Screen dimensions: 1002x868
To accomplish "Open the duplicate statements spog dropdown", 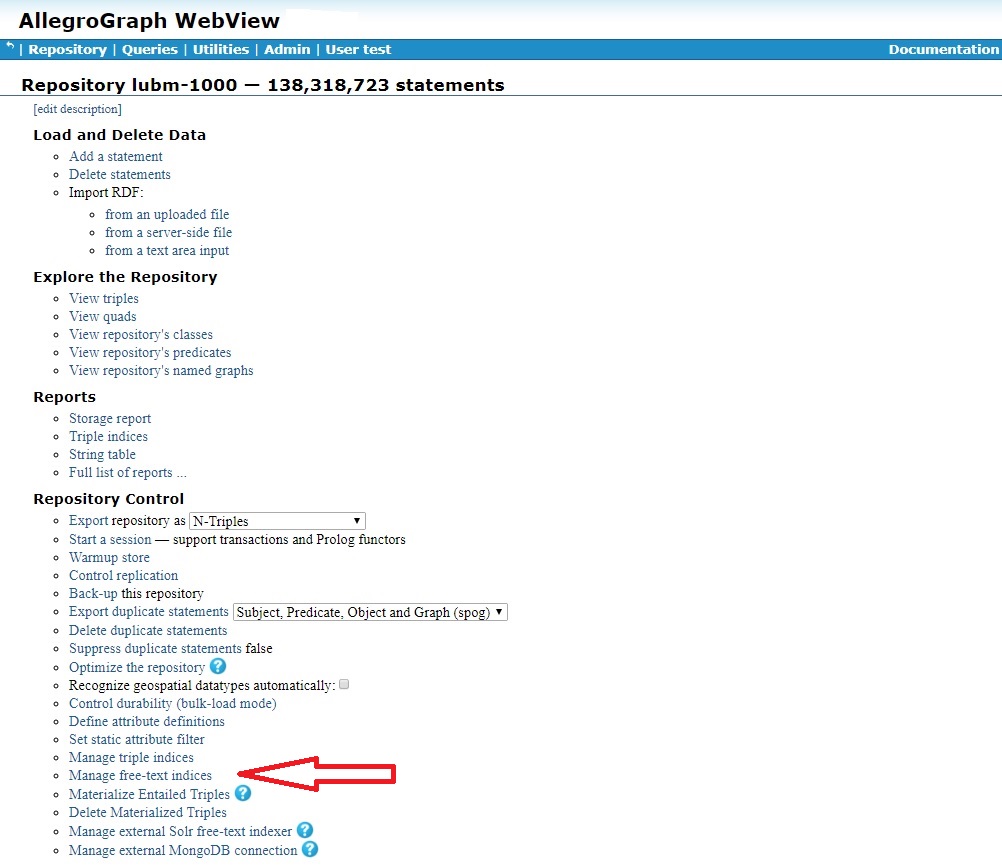I will pos(368,611).
